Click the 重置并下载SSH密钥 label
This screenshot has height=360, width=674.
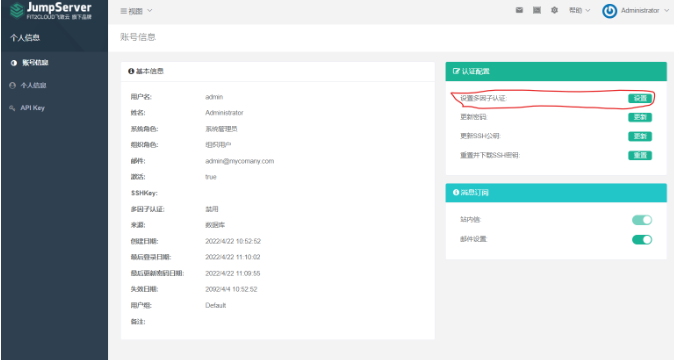[x=490, y=156]
